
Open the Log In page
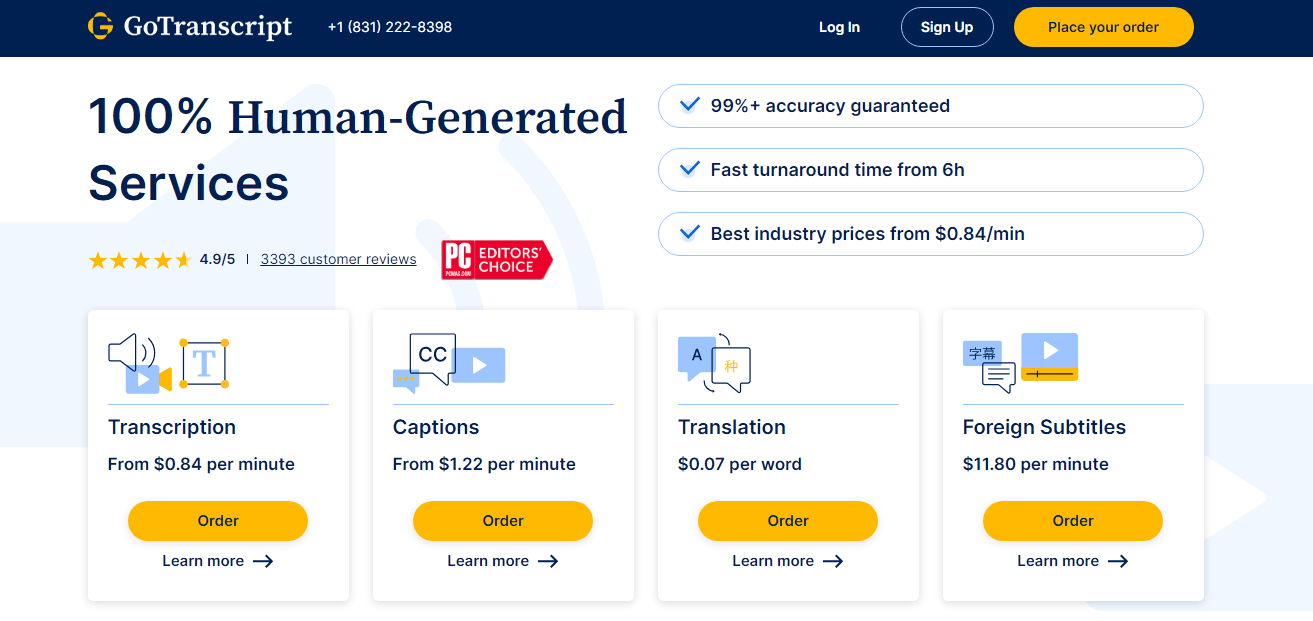coord(839,27)
